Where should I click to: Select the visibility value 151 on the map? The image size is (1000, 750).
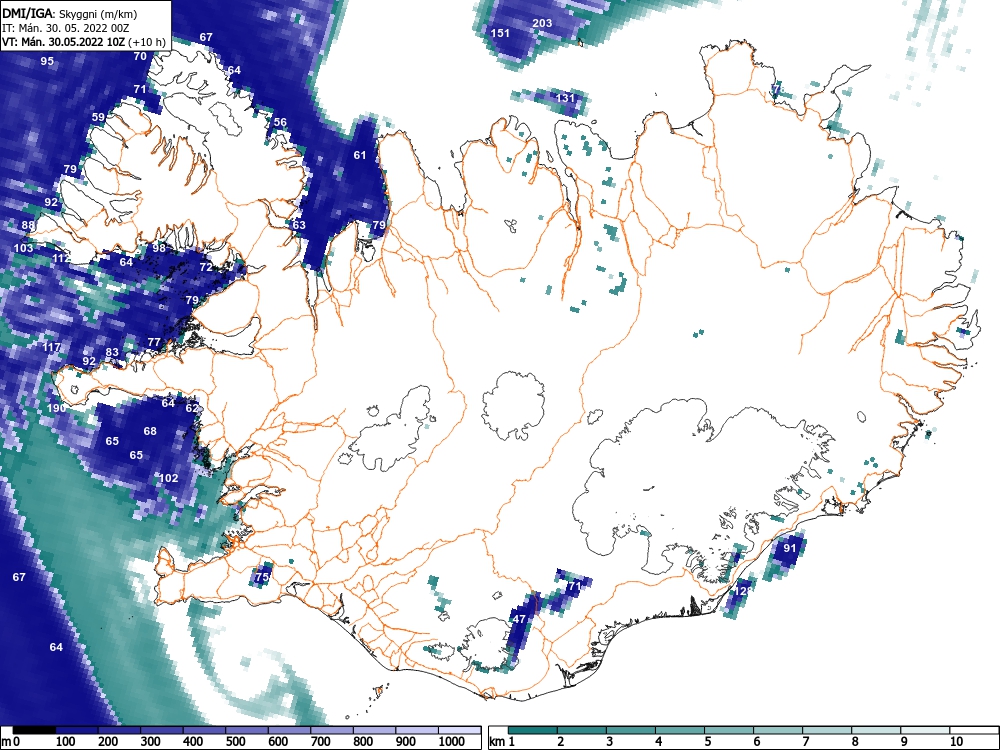(x=501, y=33)
